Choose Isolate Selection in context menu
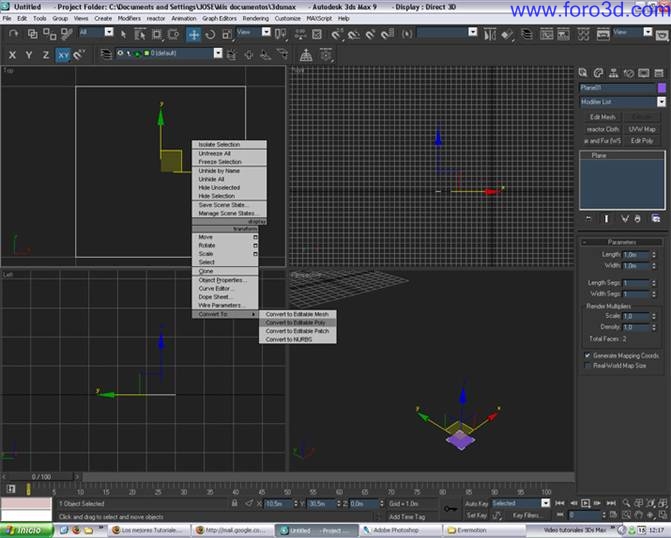This screenshot has width=671, height=538. (x=229, y=145)
